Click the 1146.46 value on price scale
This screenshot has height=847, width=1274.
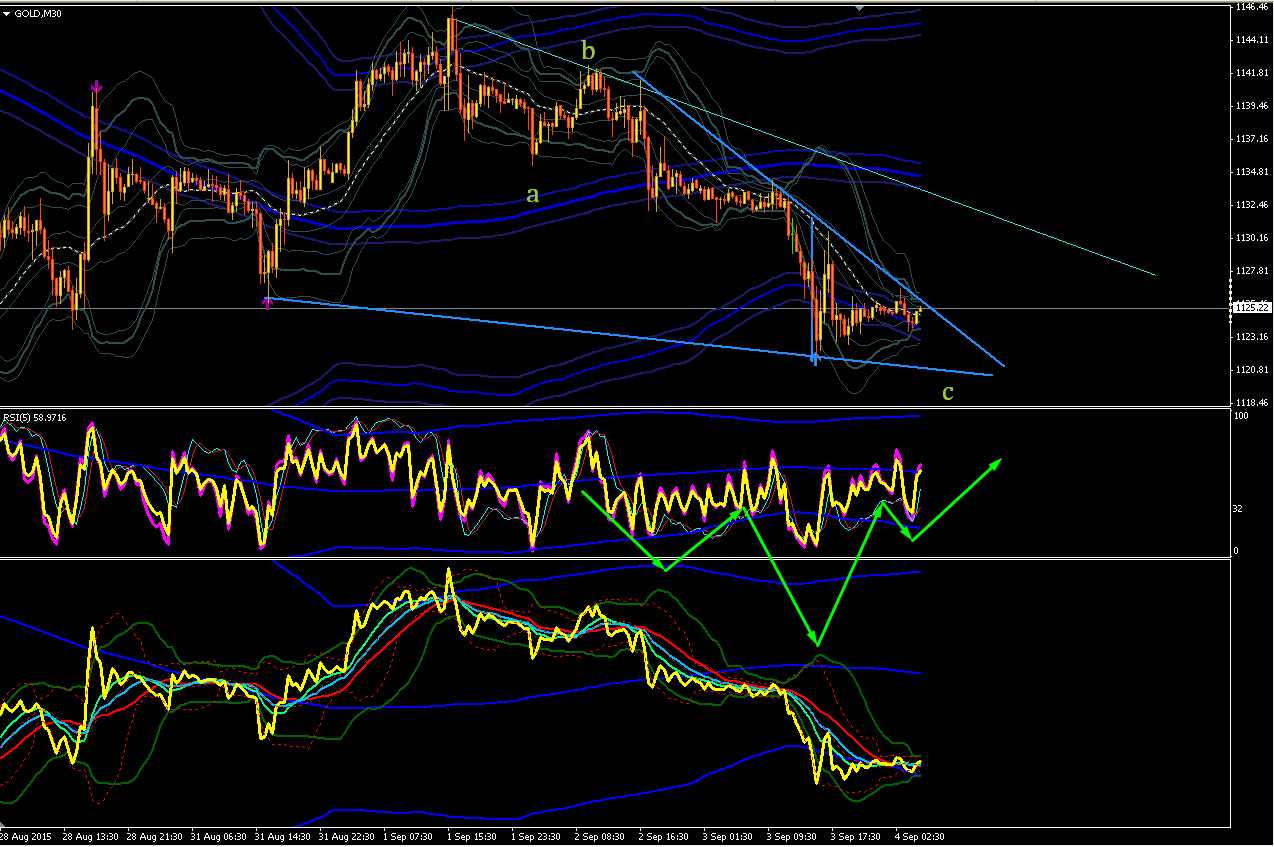(1251, 7)
